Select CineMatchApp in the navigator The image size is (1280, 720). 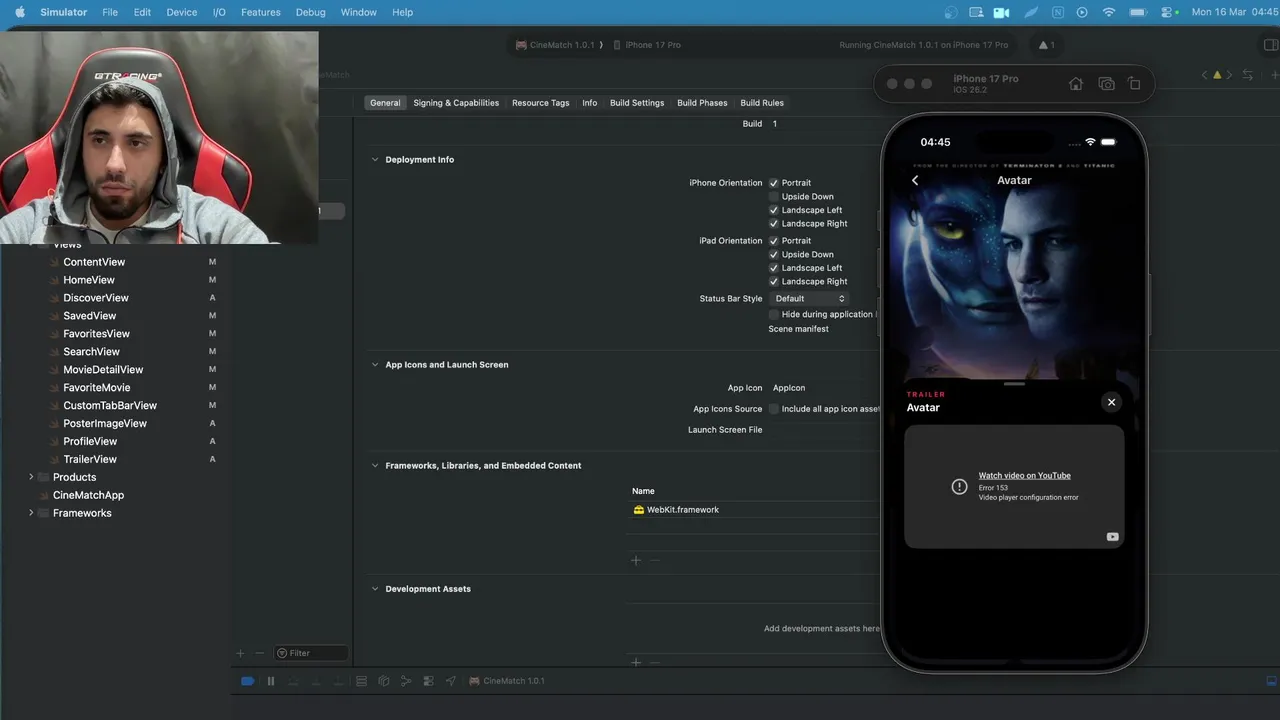pyautogui.click(x=88, y=495)
